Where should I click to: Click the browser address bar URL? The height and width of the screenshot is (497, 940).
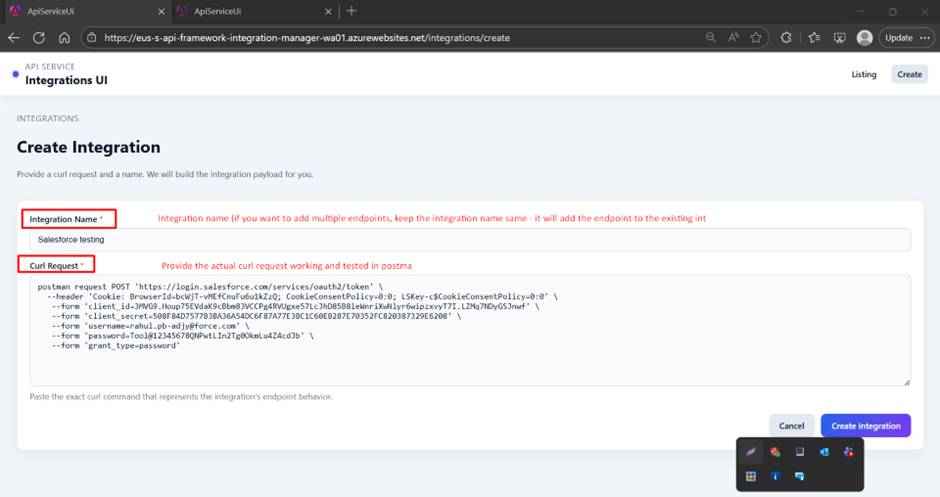click(307, 38)
